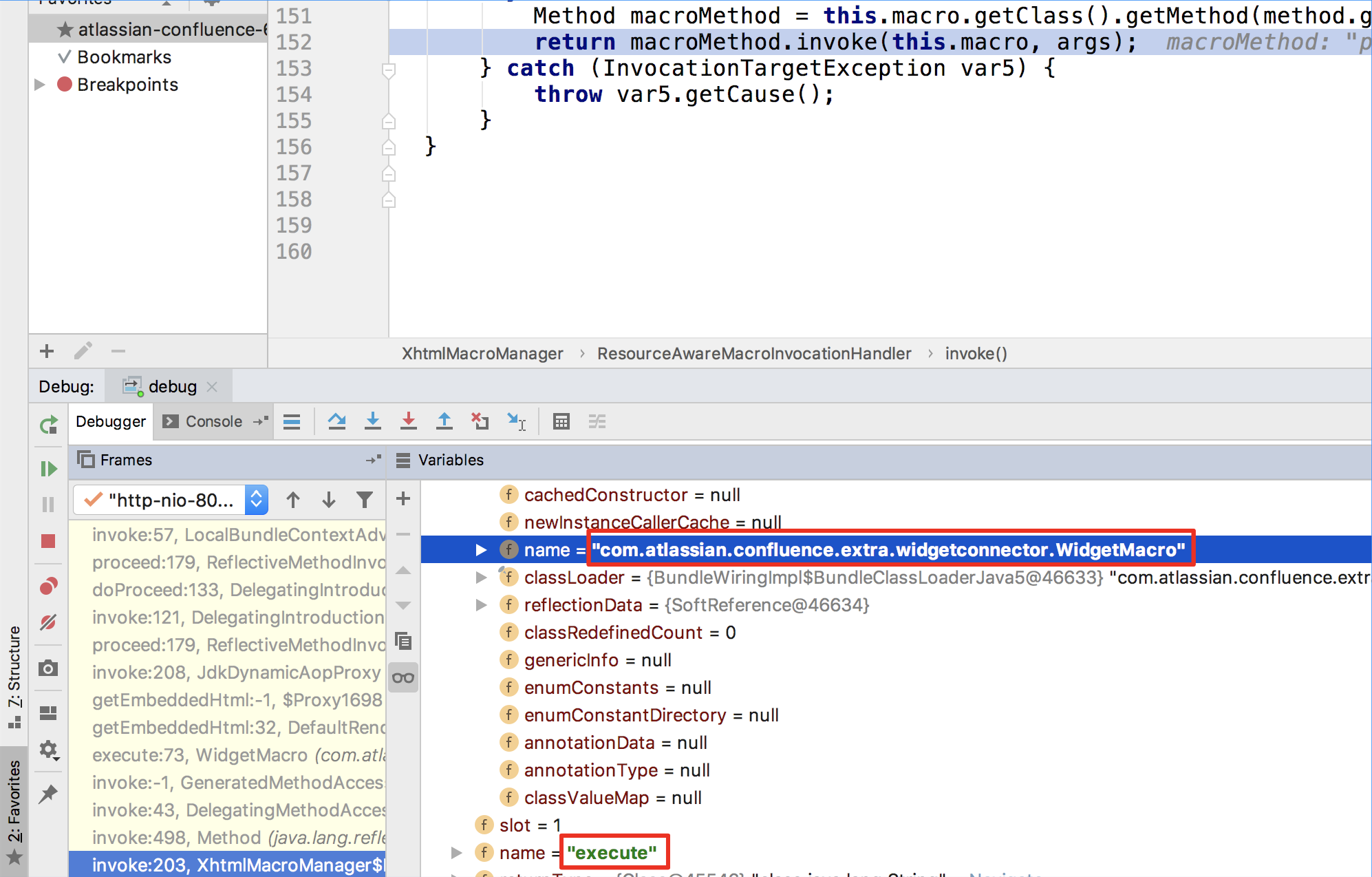Open debugger settings gear icon
Viewport: 1372px width, 877px height.
(x=48, y=749)
